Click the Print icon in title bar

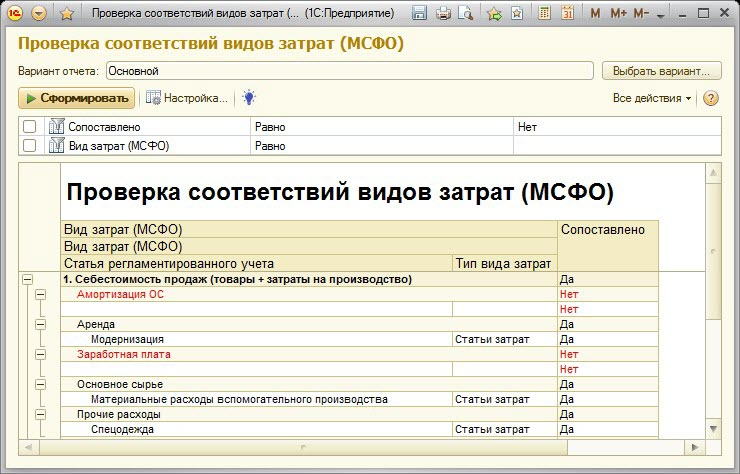coord(442,14)
